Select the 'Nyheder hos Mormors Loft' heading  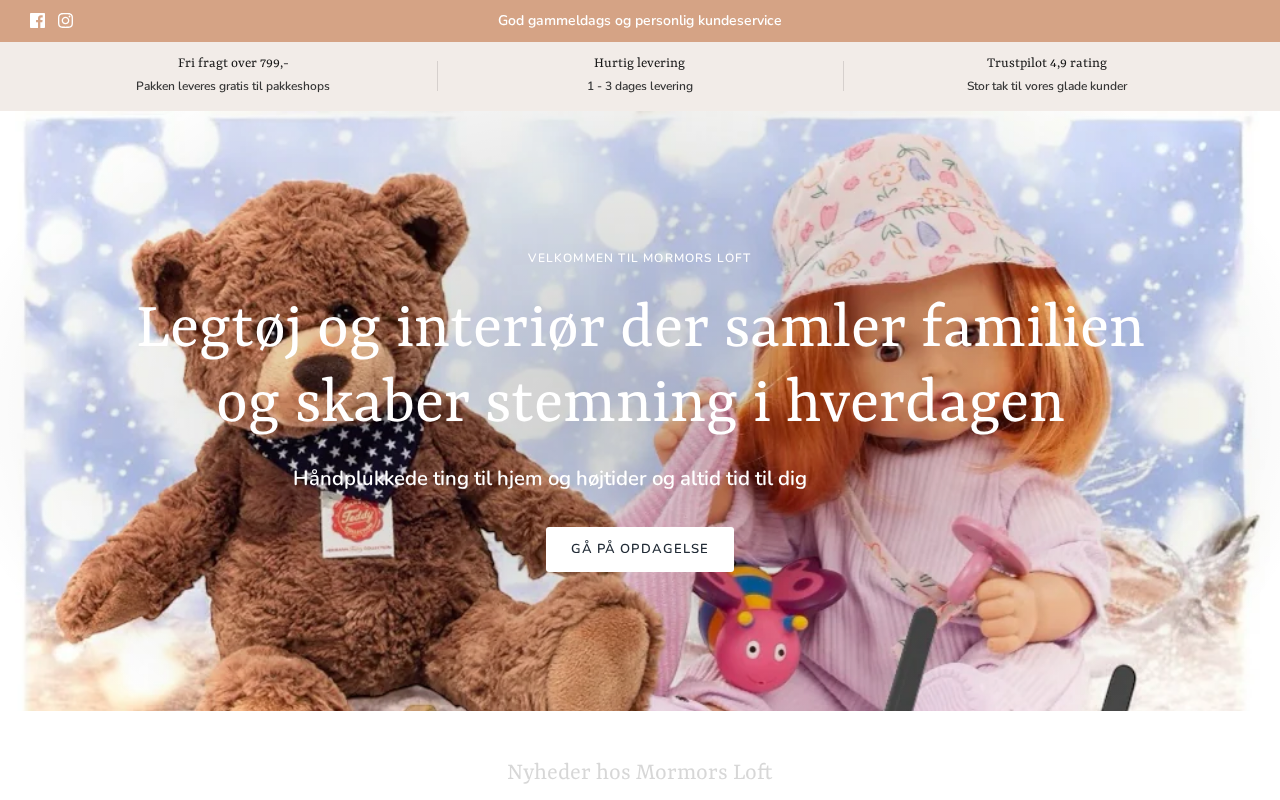click(x=640, y=773)
